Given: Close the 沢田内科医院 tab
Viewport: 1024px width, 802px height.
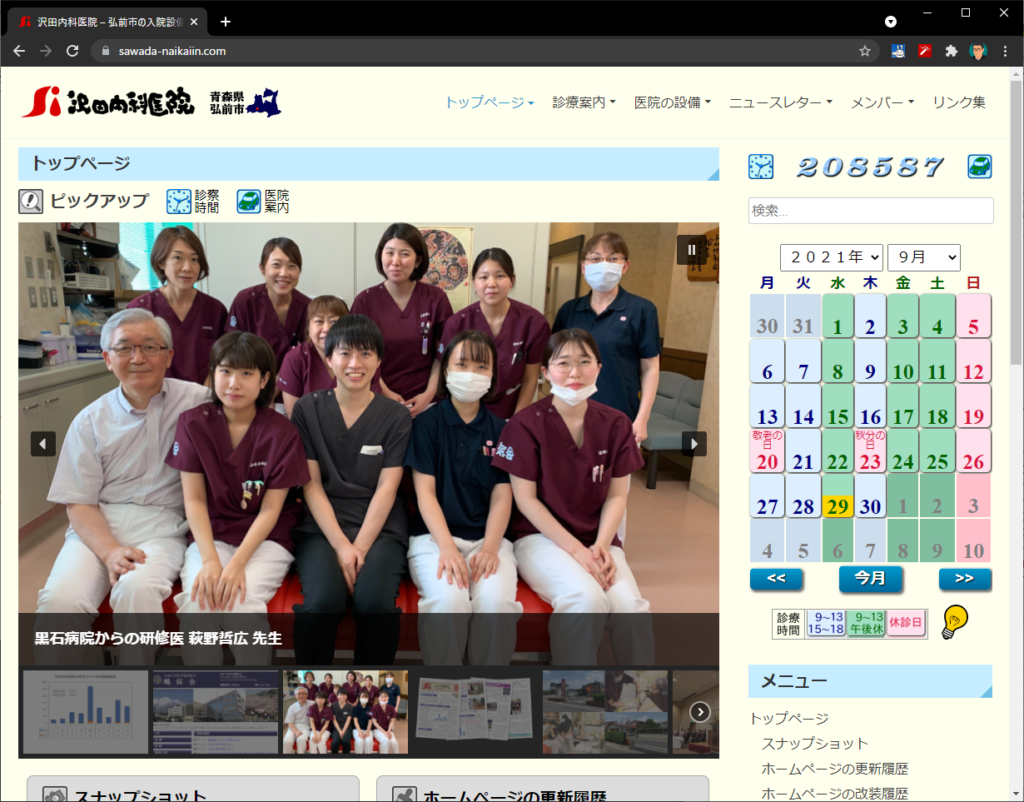Looking at the screenshot, I should click(x=194, y=22).
